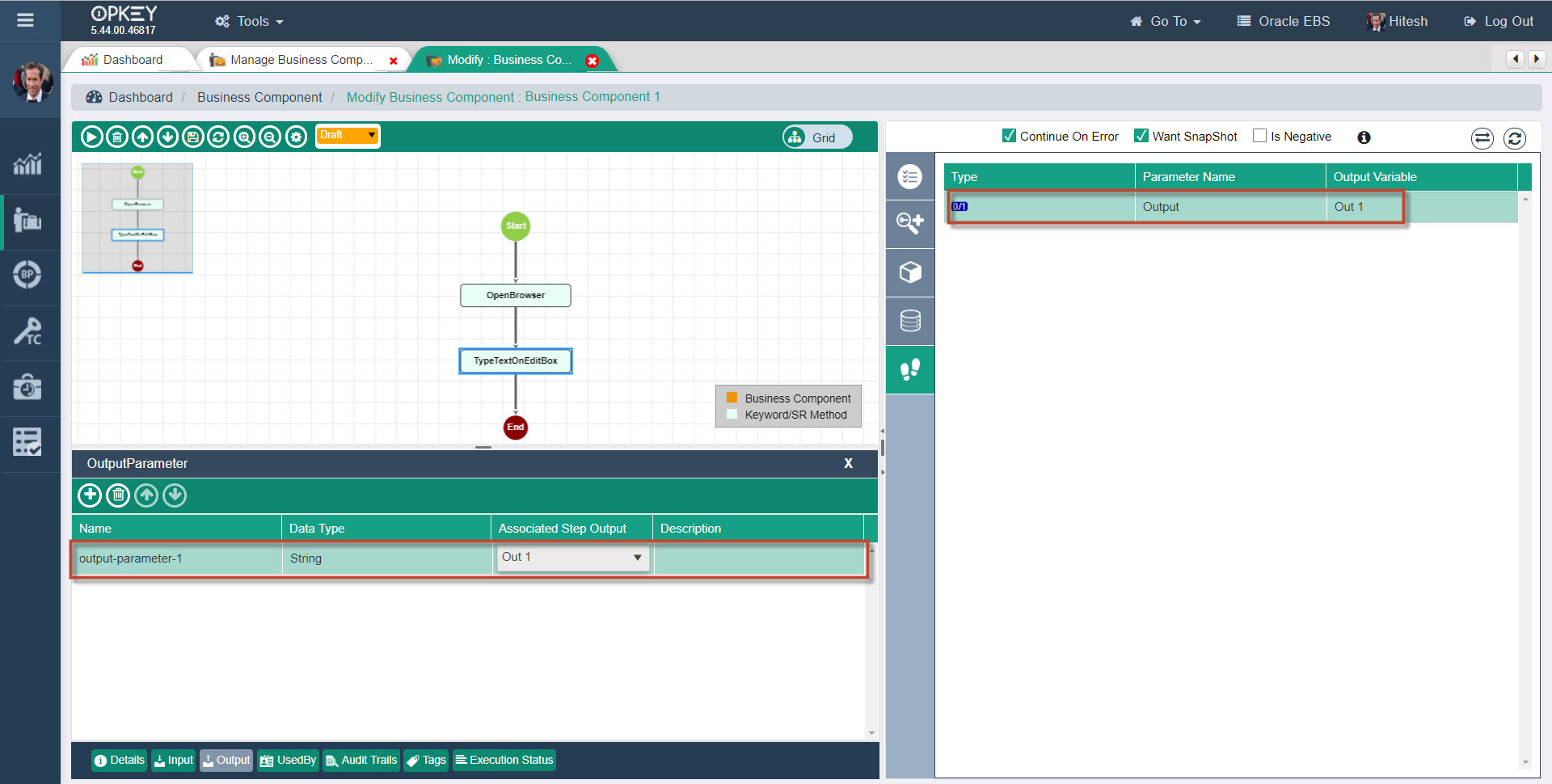Open the database icon in side panel

coord(910,322)
